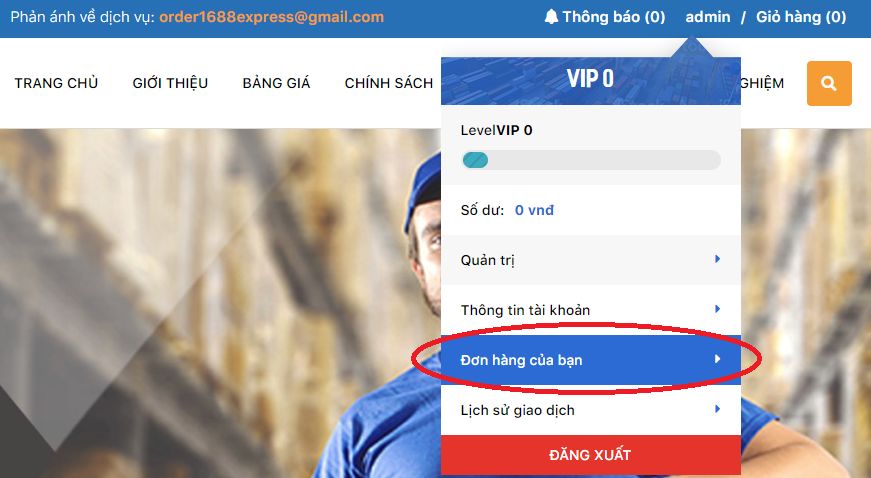
Task: Click the order1688express@gmail.com email link
Action: tap(272, 17)
